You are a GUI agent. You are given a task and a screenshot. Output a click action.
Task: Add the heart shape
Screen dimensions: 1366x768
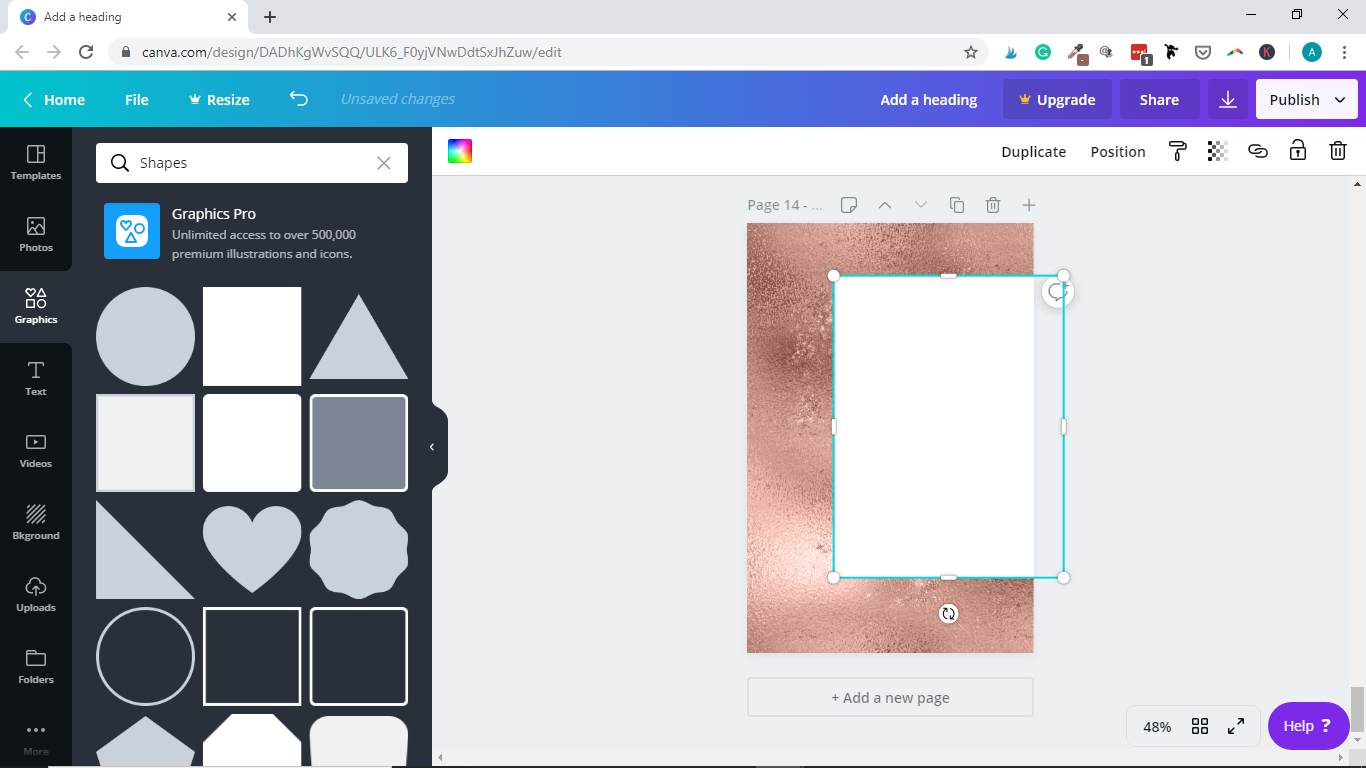coord(252,548)
